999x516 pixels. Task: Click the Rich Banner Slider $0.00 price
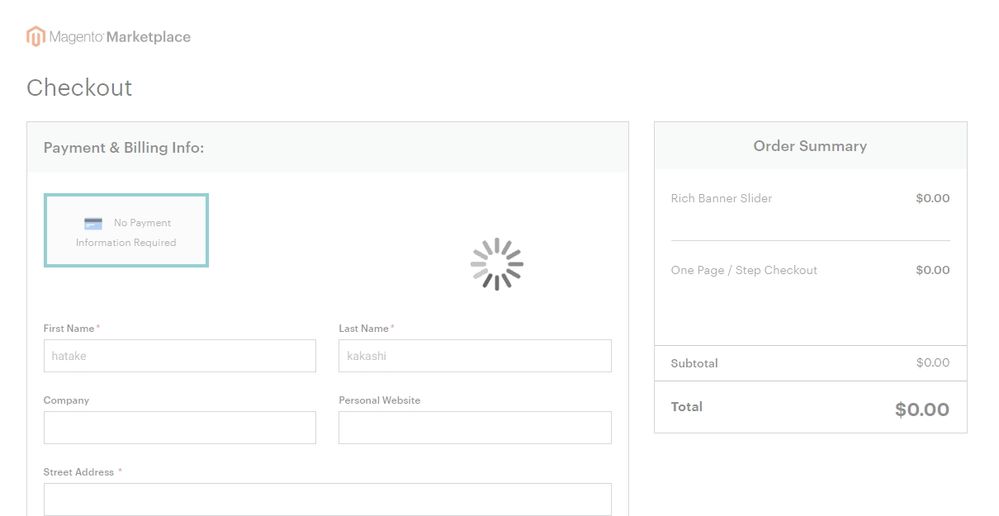(x=933, y=198)
